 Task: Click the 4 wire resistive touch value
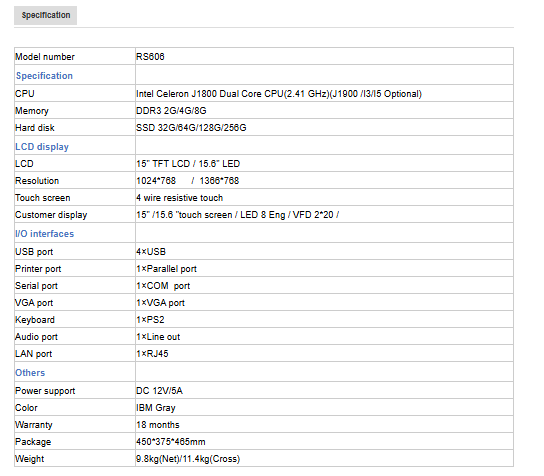tap(179, 198)
